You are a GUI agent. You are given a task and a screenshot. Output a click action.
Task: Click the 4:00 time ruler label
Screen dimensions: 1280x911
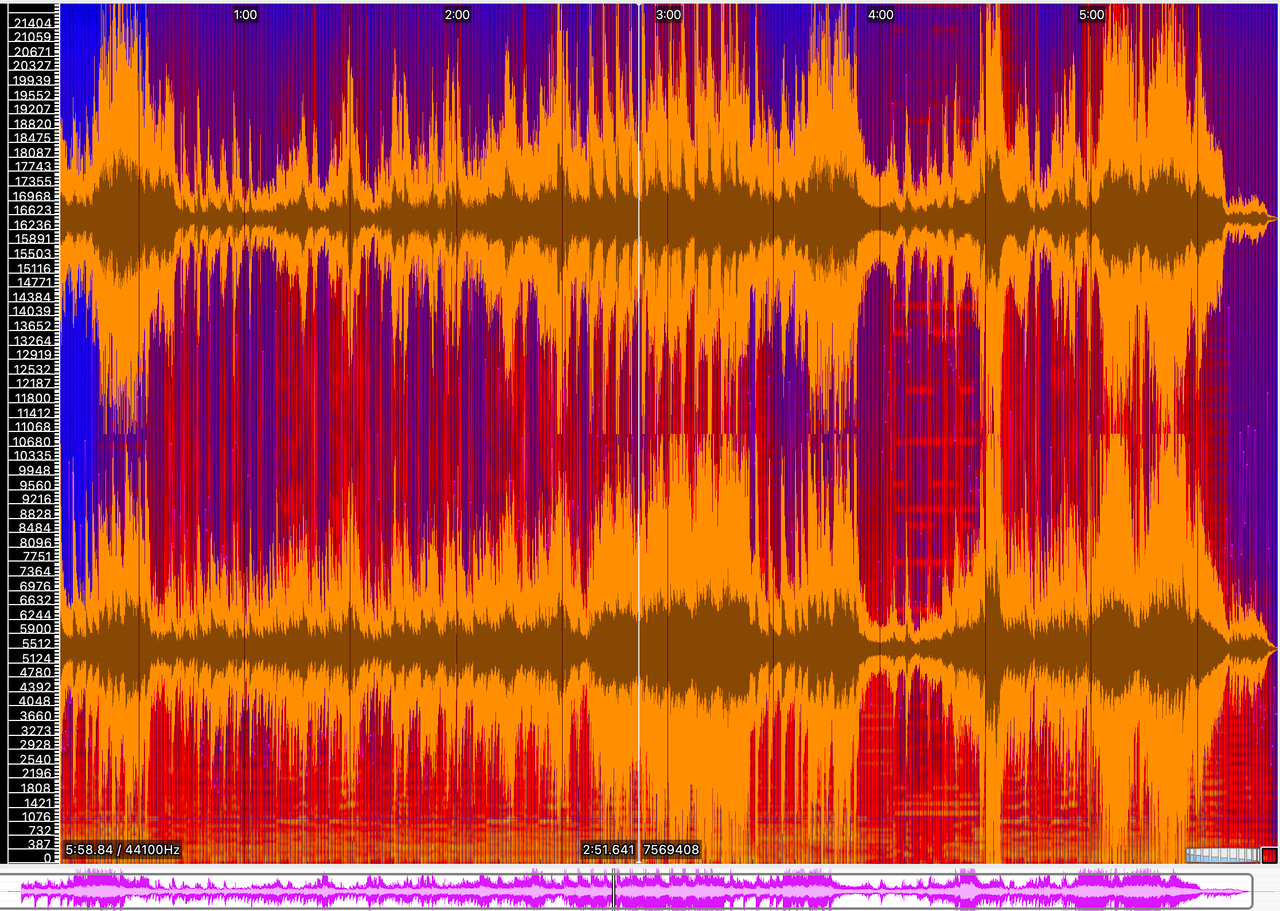pos(881,15)
